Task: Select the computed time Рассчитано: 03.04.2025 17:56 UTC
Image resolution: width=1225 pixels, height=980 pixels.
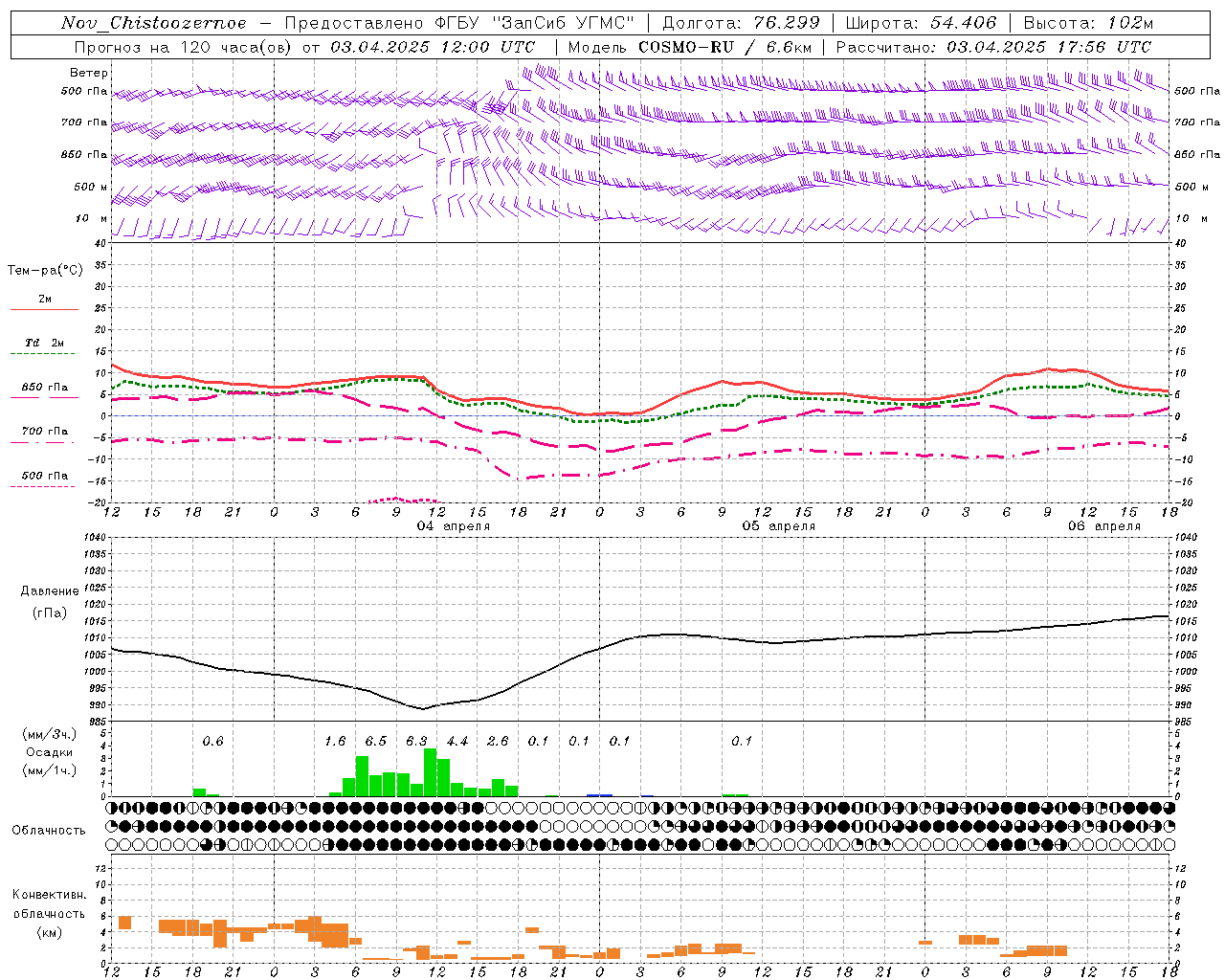Action: [993, 47]
